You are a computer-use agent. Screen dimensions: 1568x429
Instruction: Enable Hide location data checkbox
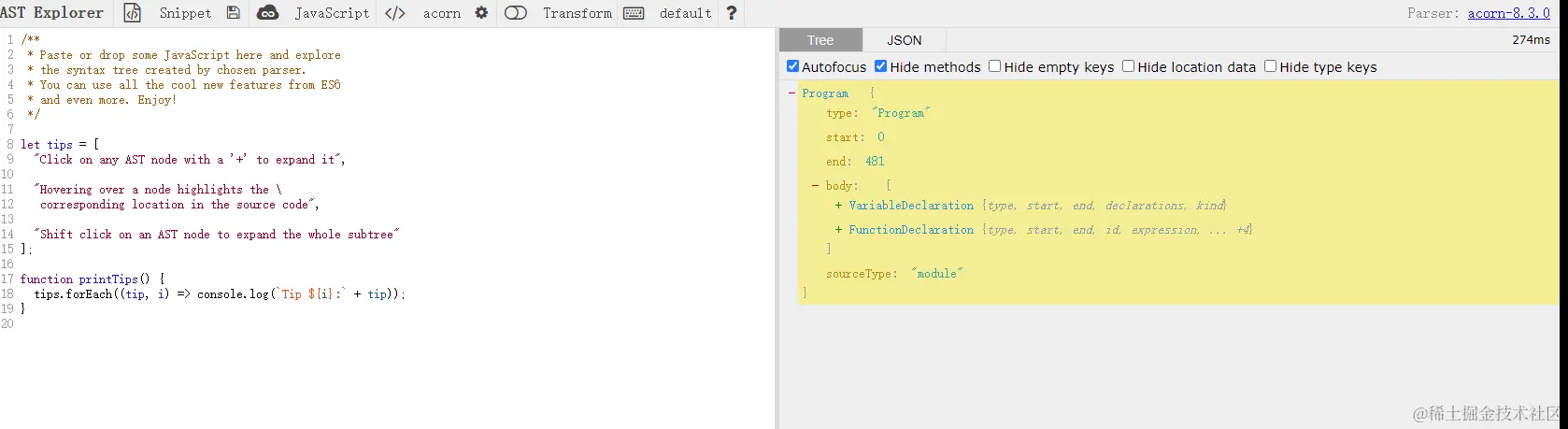tap(1129, 66)
